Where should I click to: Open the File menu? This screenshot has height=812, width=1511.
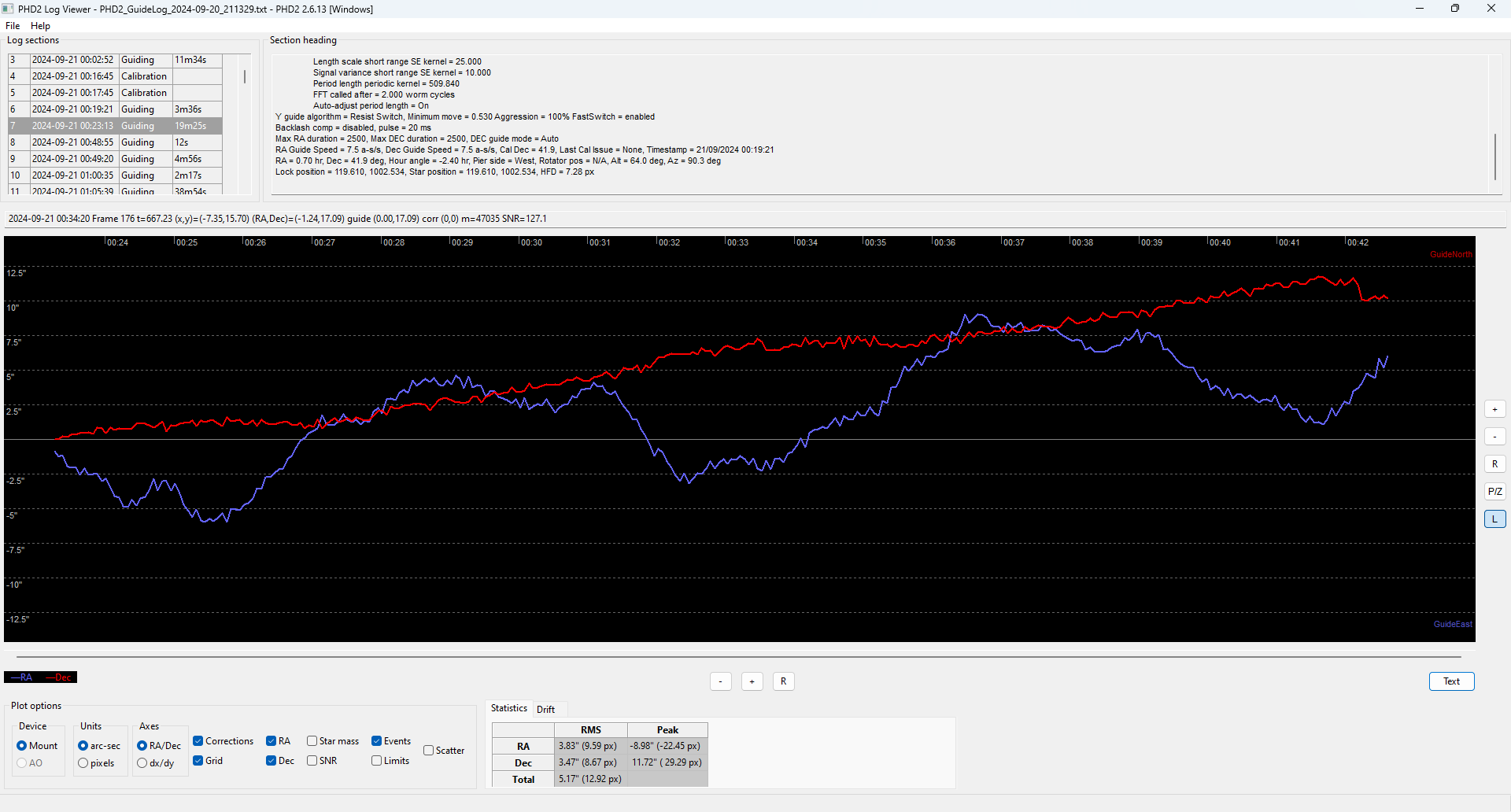pos(13,26)
